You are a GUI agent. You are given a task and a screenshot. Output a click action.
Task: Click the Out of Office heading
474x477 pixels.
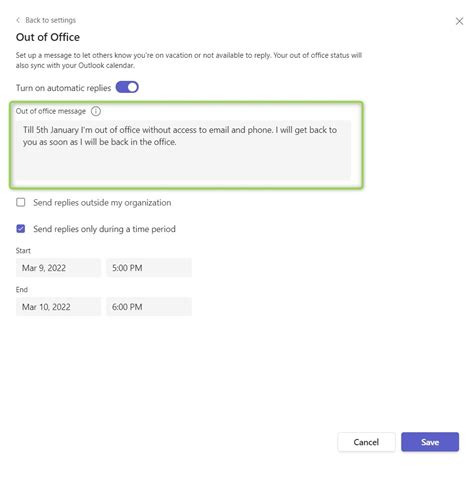pos(48,37)
